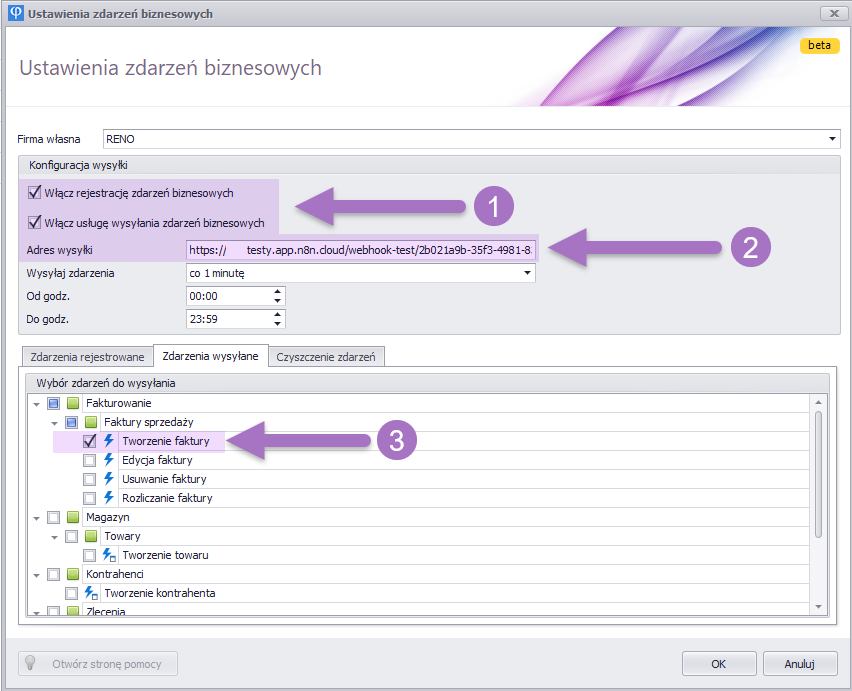Open the Firma własna dropdown
The image size is (852, 691).
point(832,139)
